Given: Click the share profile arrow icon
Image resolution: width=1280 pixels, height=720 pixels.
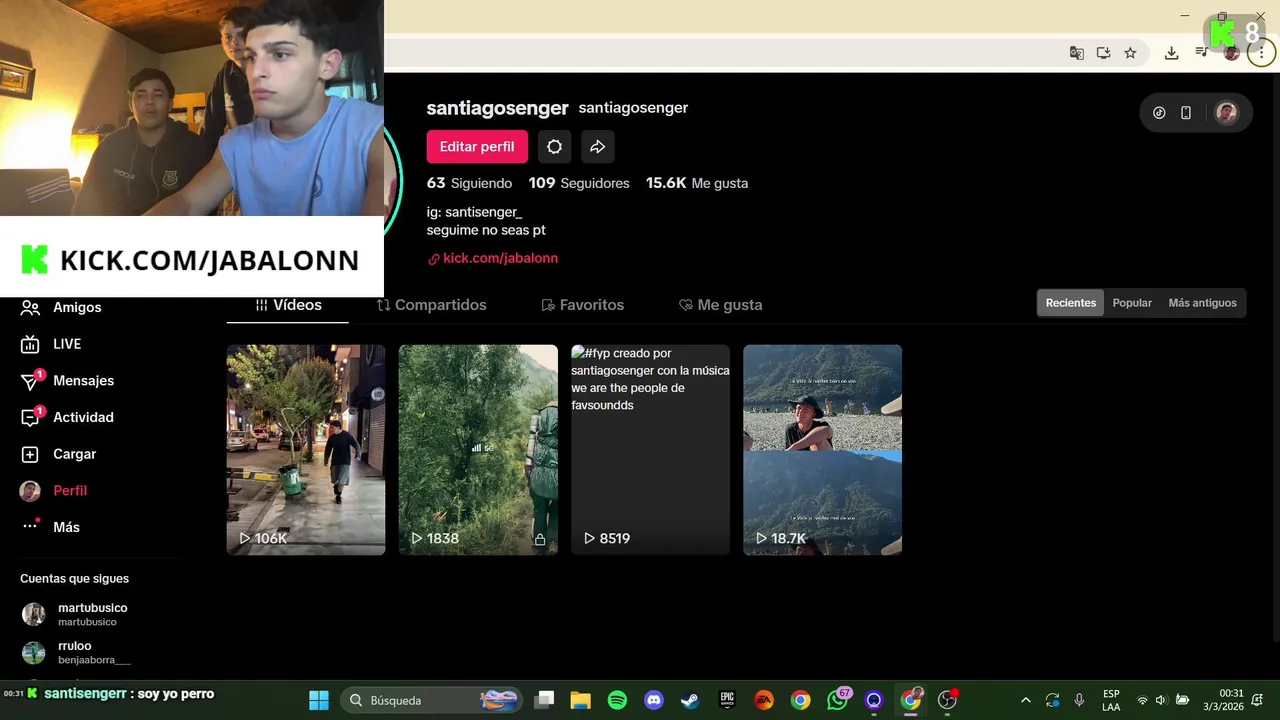Looking at the screenshot, I should click(597, 147).
